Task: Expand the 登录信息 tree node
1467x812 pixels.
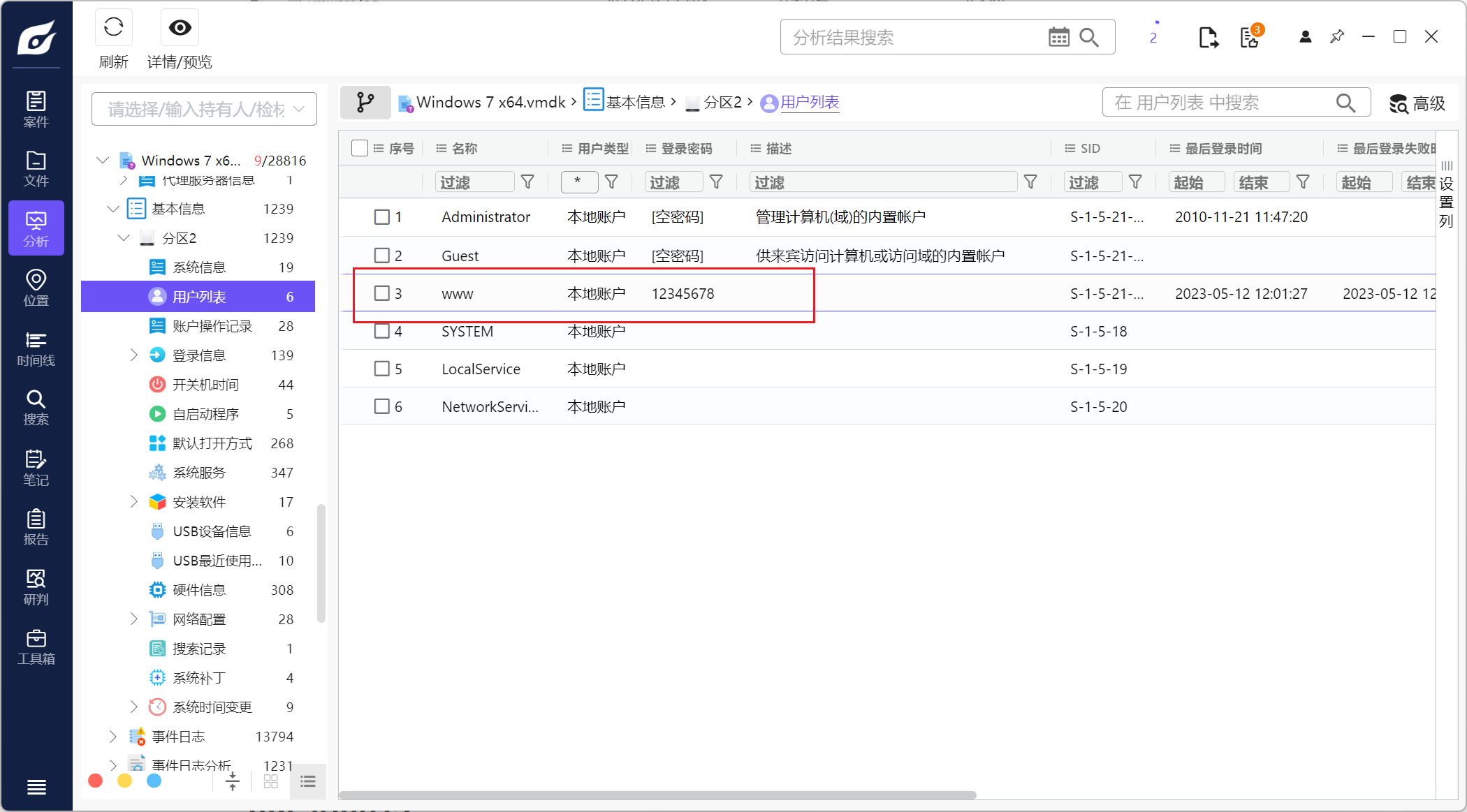Action: coord(134,355)
